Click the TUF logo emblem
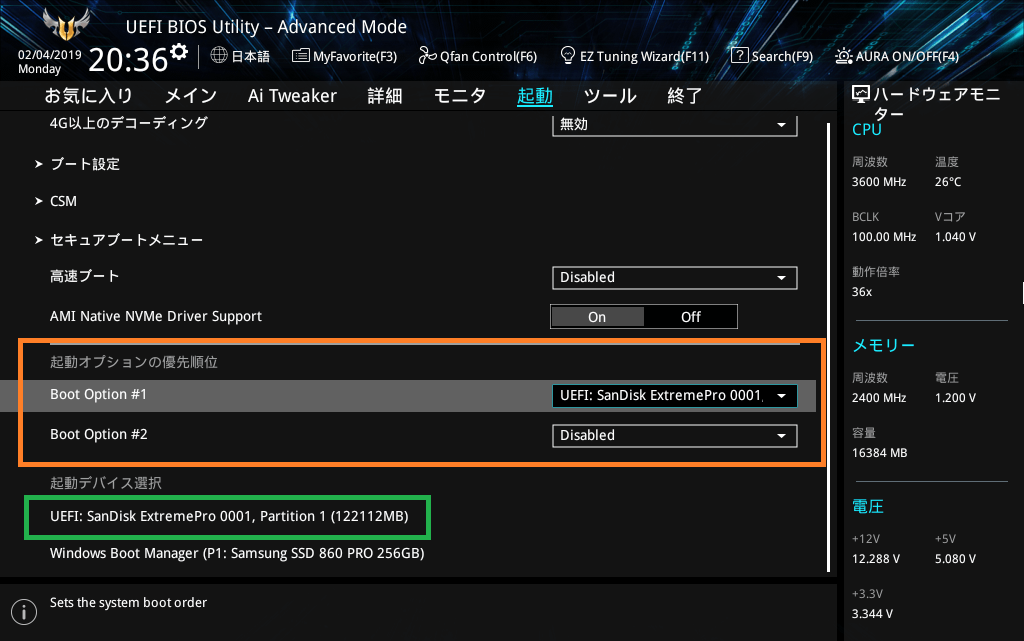Image resolution: width=1024 pixels, height=641 pixels. click(x=66, y=24)
